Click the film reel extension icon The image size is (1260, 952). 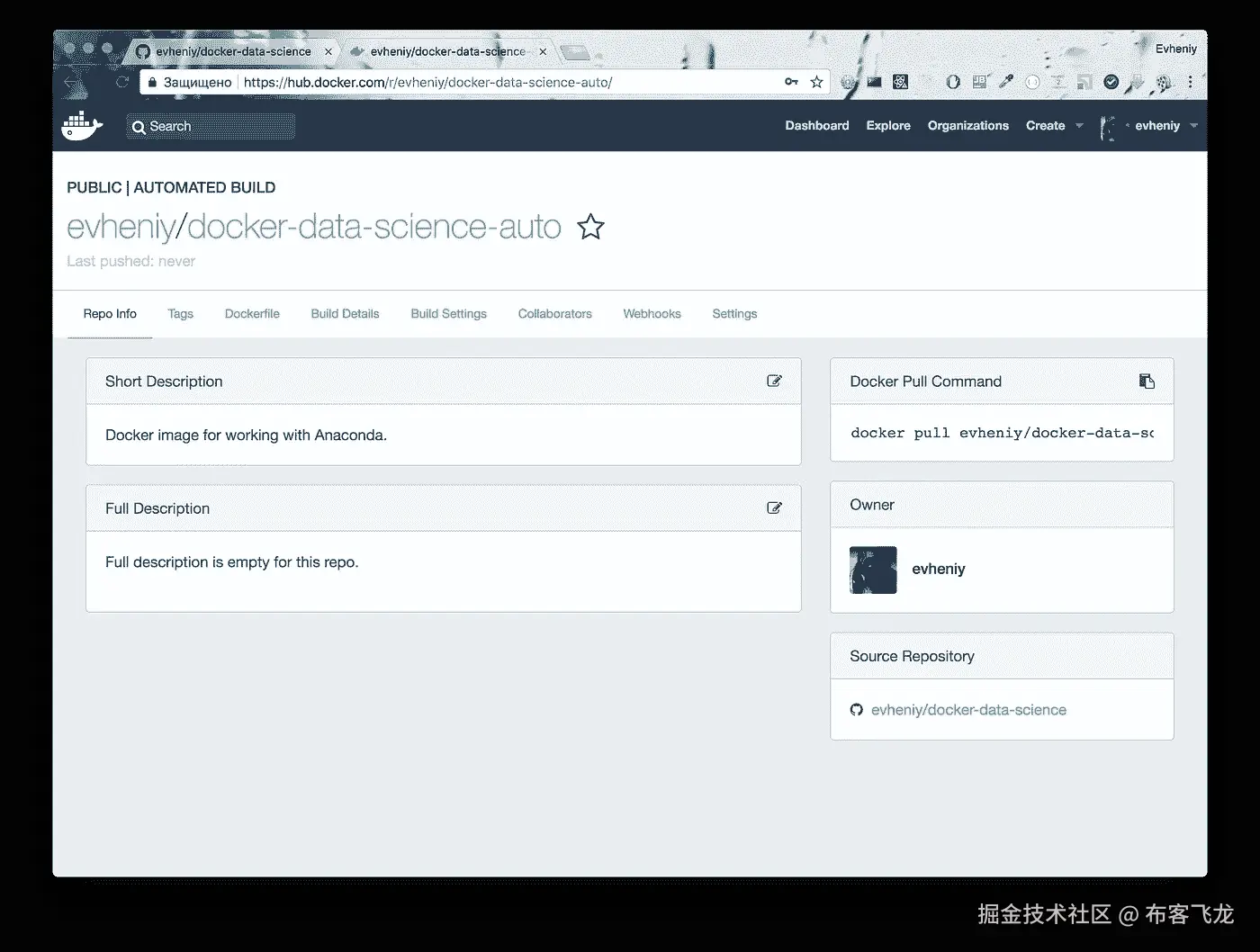pyautogui.click(x=1164, y=83)
